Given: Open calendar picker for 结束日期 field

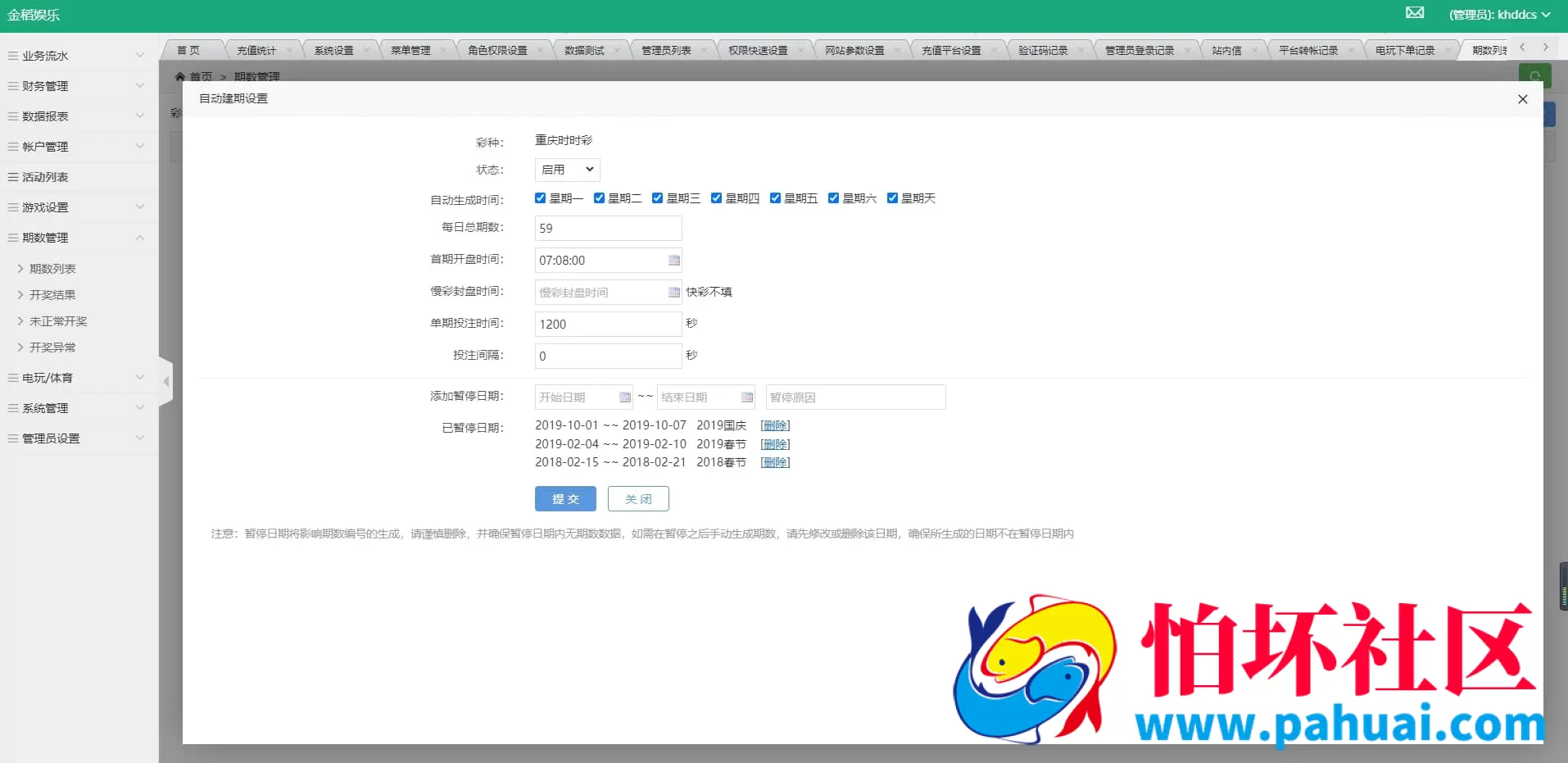Looking at the screenshot, I should tap(746, 397).
